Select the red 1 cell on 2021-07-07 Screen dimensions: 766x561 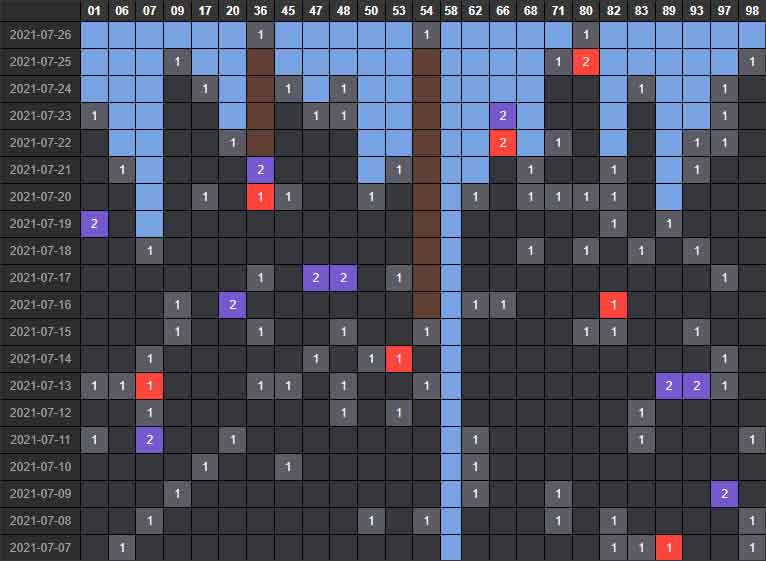669,547
